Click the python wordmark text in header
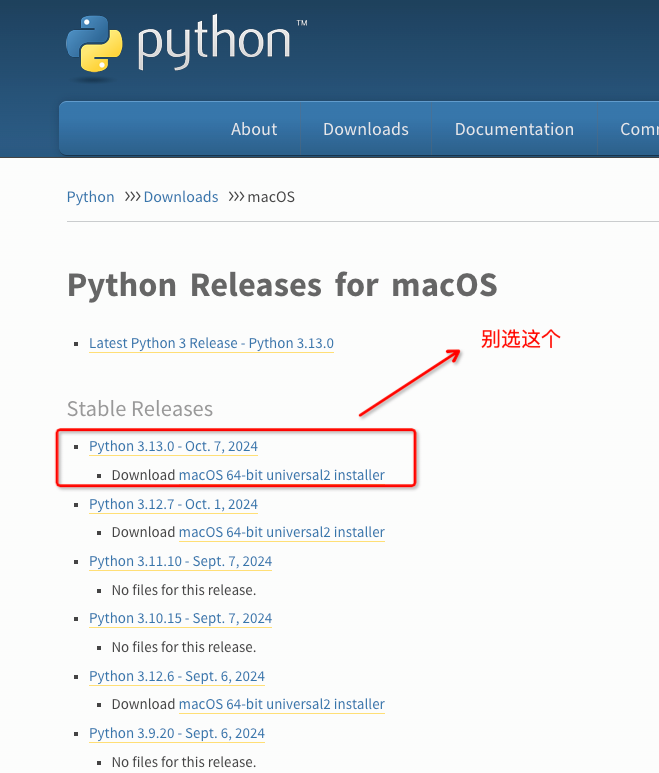This screenshot has width=659, height=773. point(214,44)
